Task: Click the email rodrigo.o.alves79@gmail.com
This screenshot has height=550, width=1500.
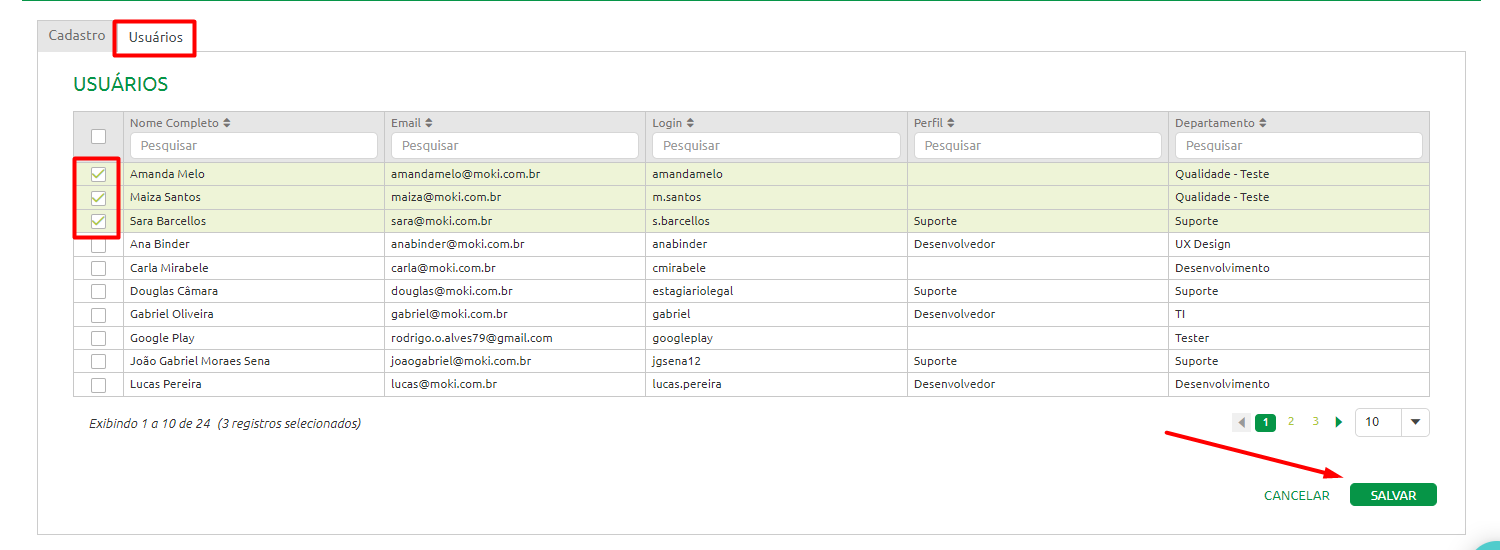Action: [x=472, y=338]
